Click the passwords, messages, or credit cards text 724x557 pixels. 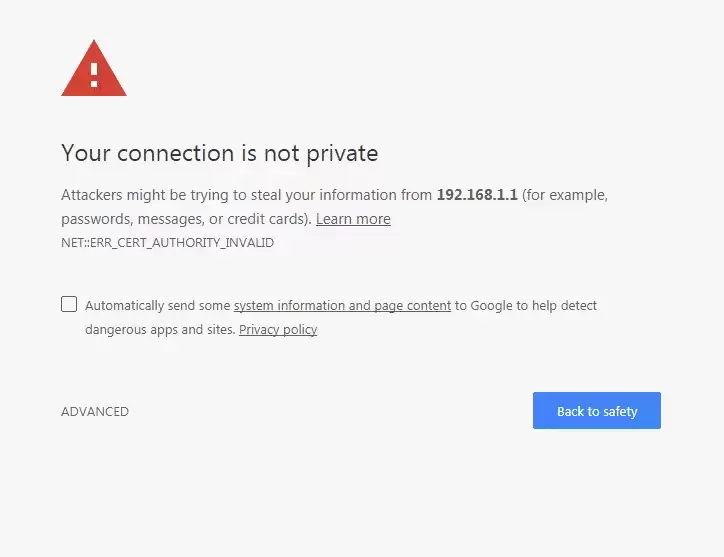point(185,219)
